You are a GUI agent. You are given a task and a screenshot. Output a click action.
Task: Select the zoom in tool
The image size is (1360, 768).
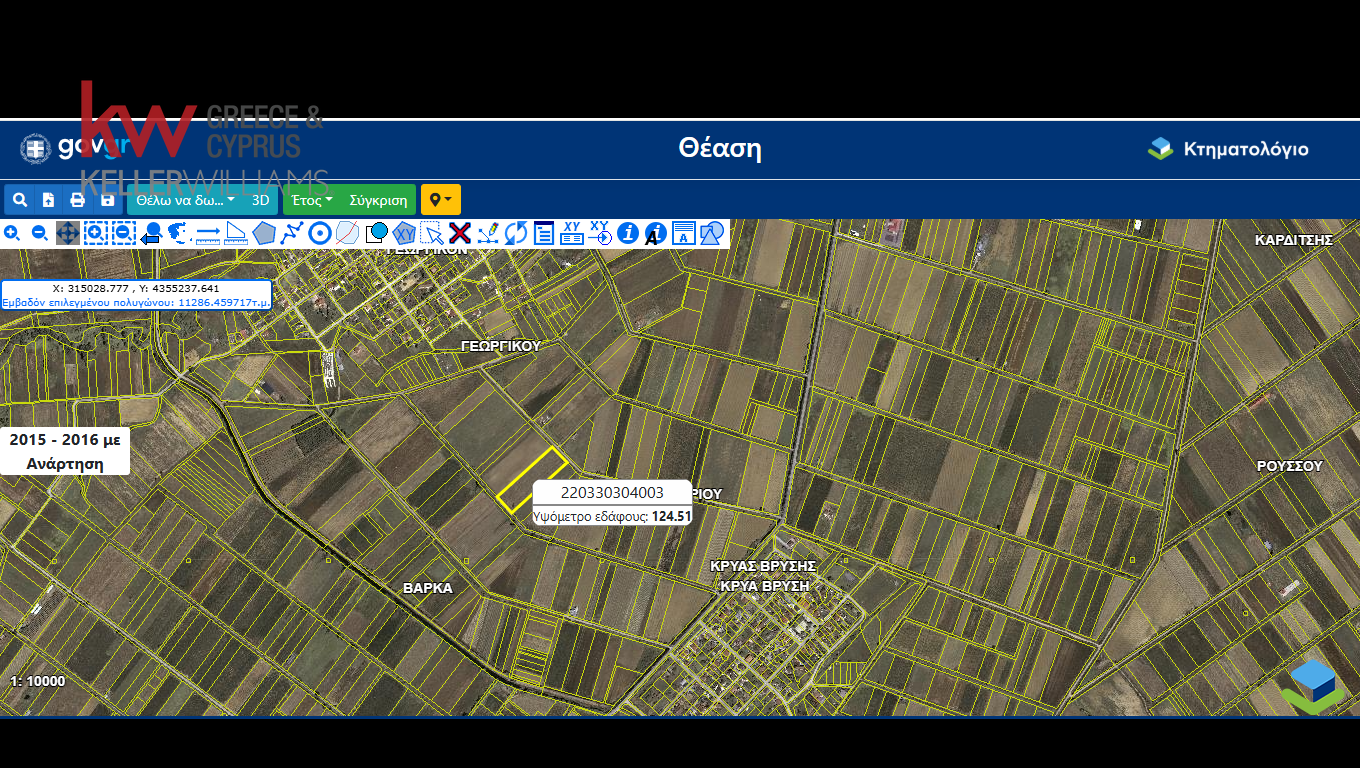tap(12, 233)
